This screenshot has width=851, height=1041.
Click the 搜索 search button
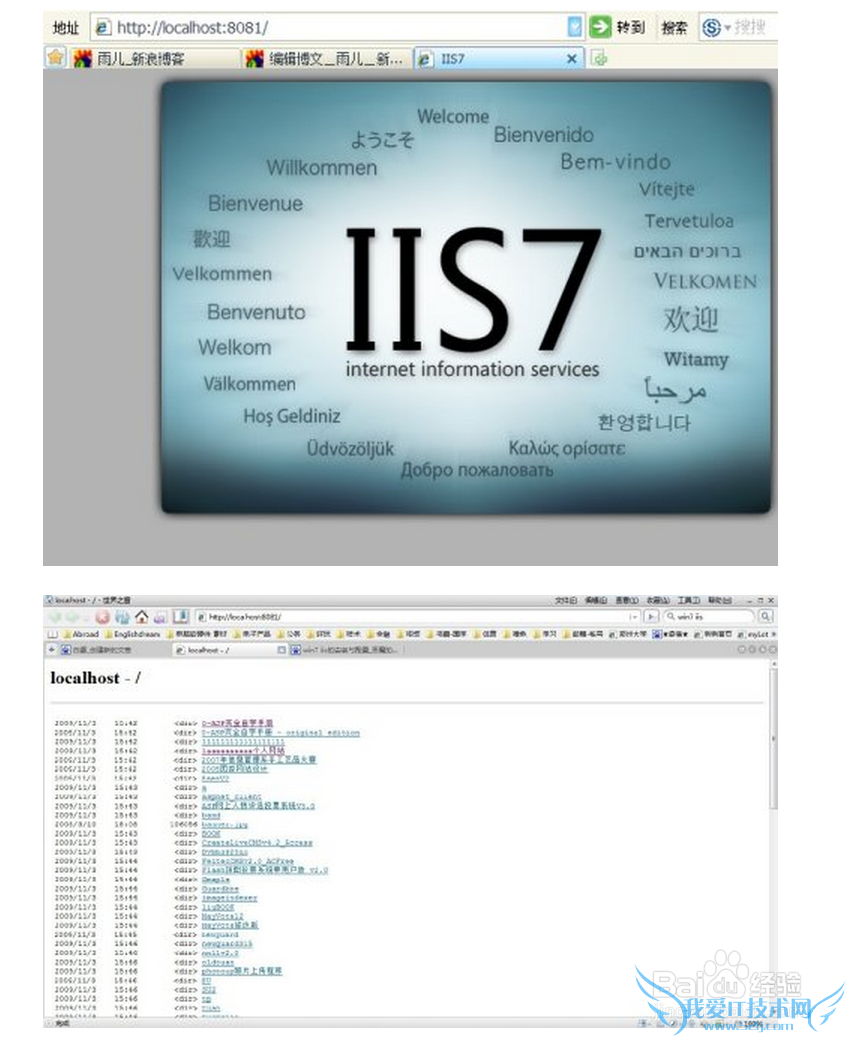point(674,28)
